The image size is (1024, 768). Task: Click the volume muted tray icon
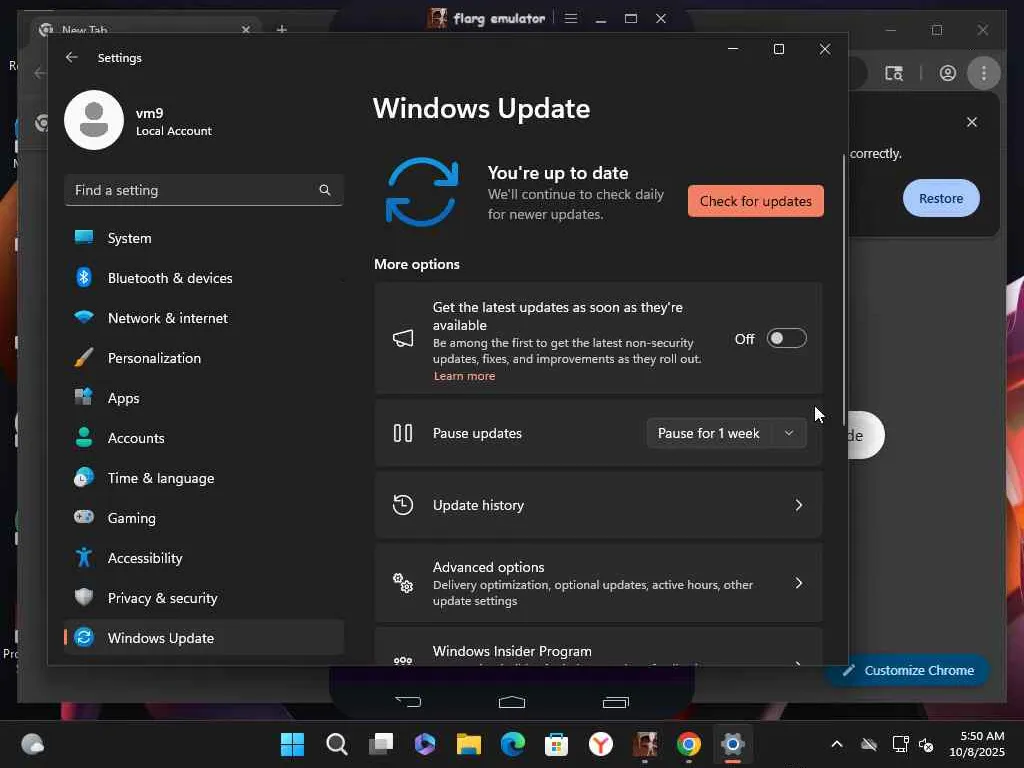[926, 744]
